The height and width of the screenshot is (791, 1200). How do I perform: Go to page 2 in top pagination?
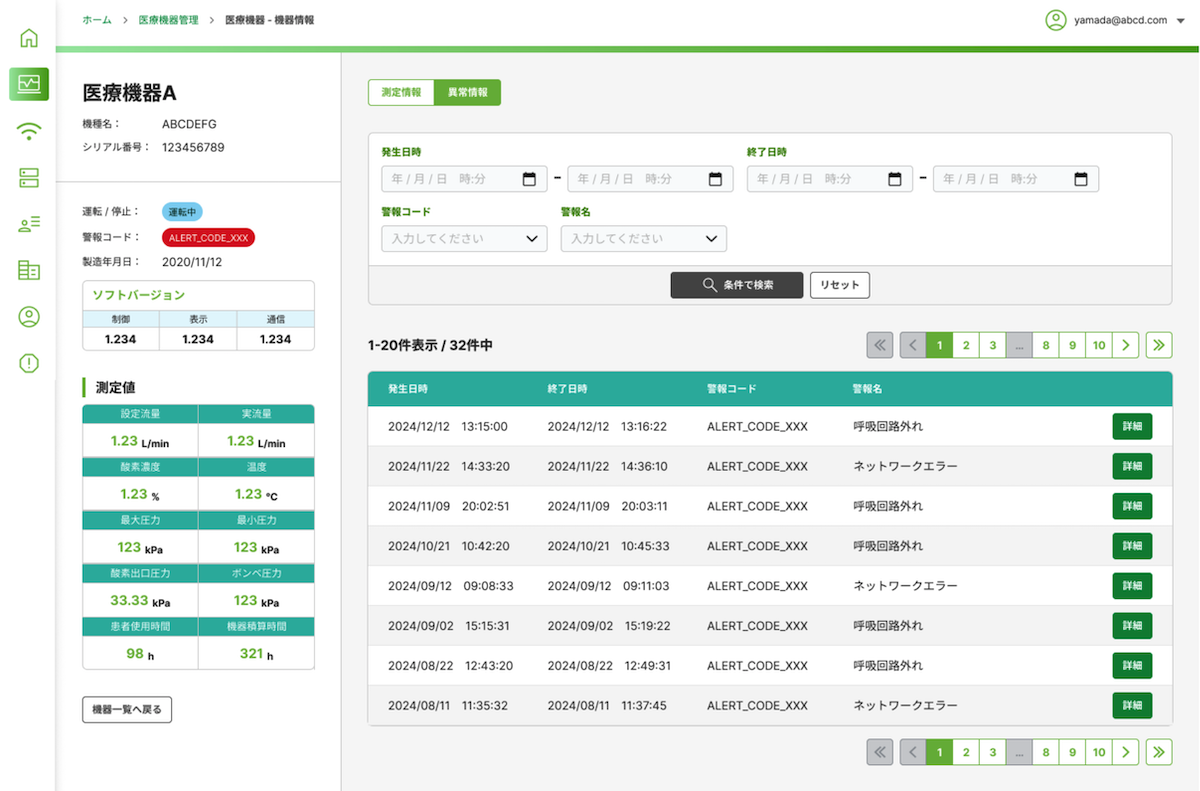[x=966, y=345]
